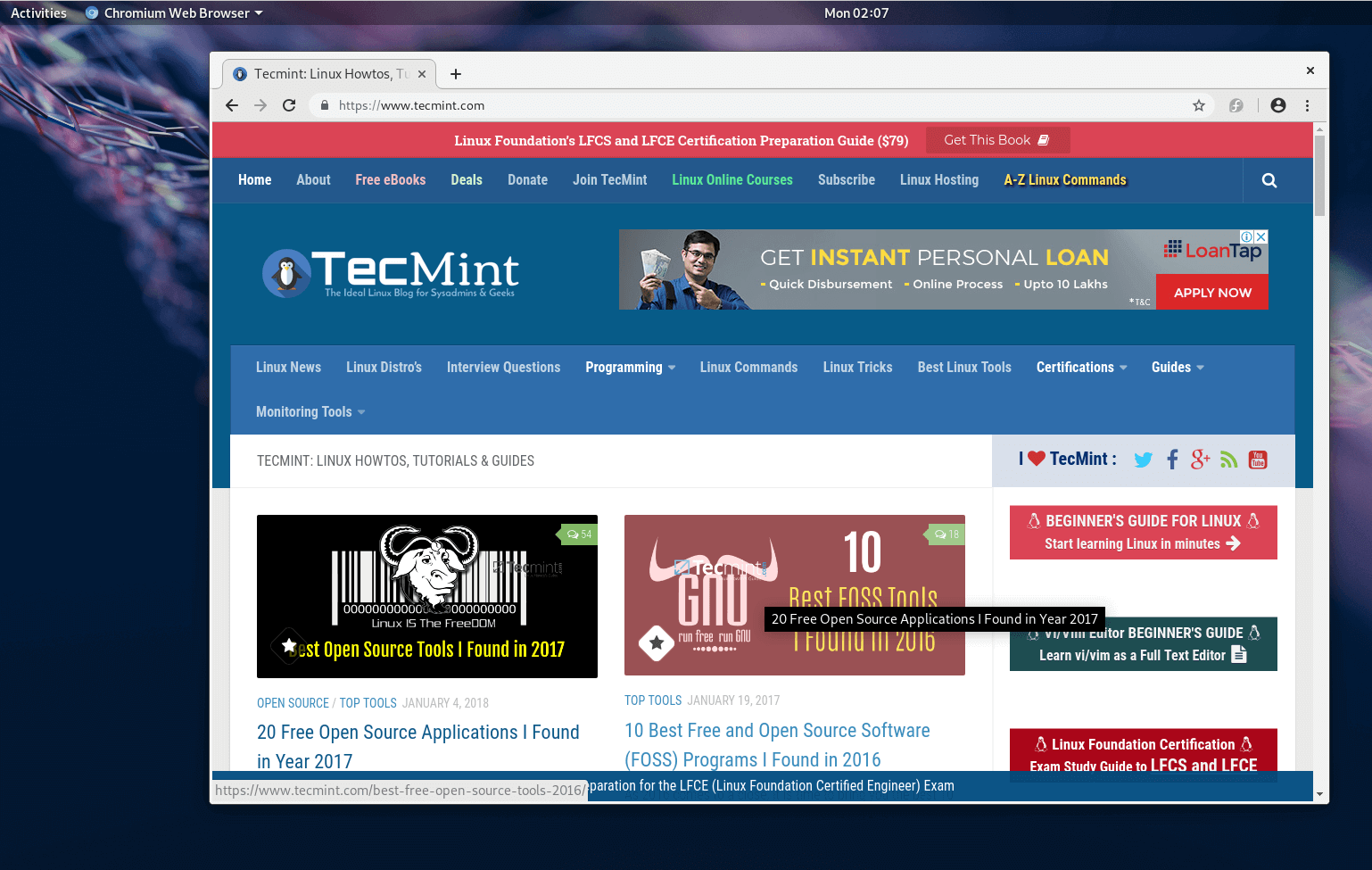Open the clock showing Mon 02:07

[856, 12]
